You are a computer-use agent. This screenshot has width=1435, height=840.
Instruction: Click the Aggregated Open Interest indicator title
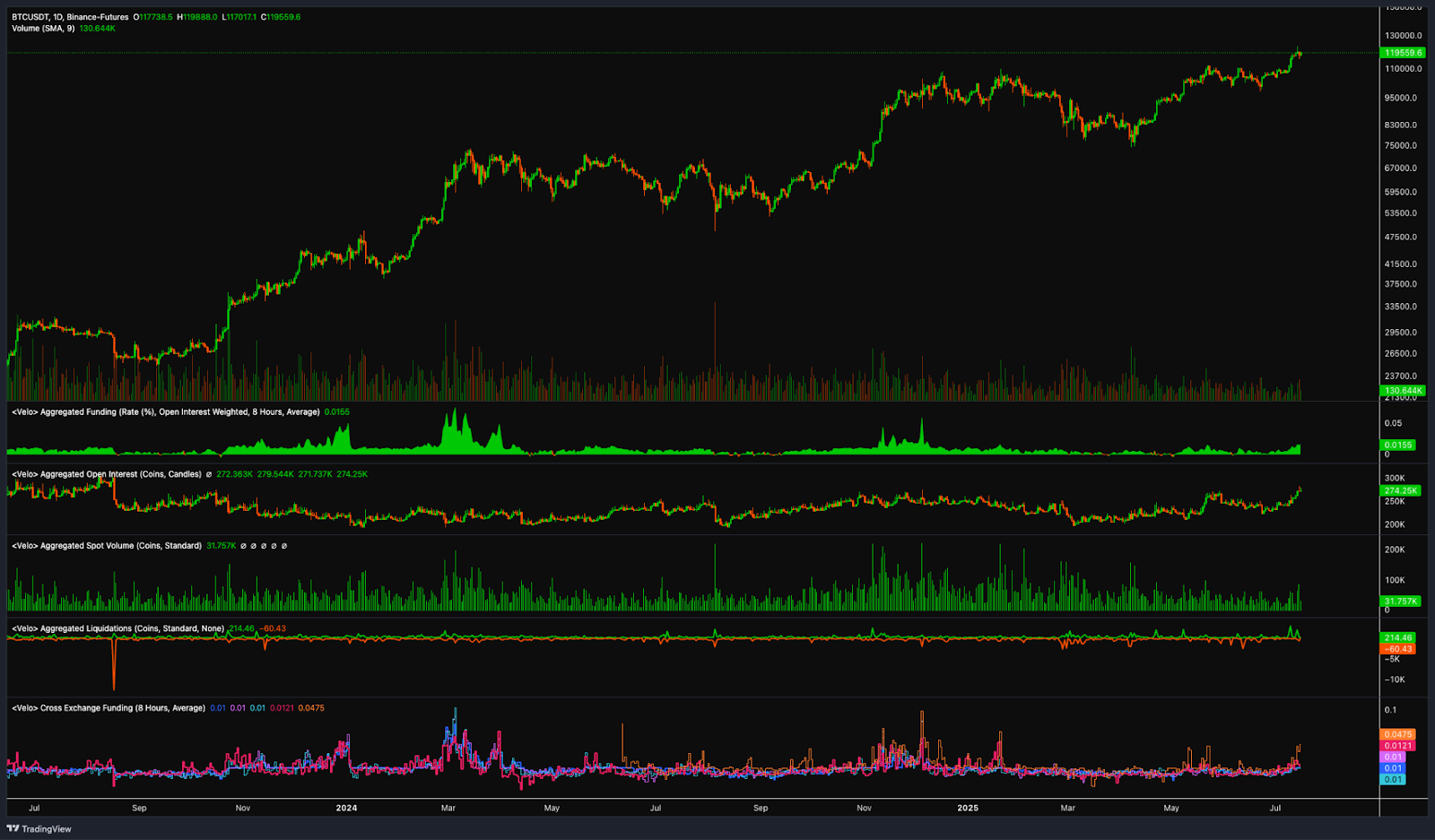107,474
